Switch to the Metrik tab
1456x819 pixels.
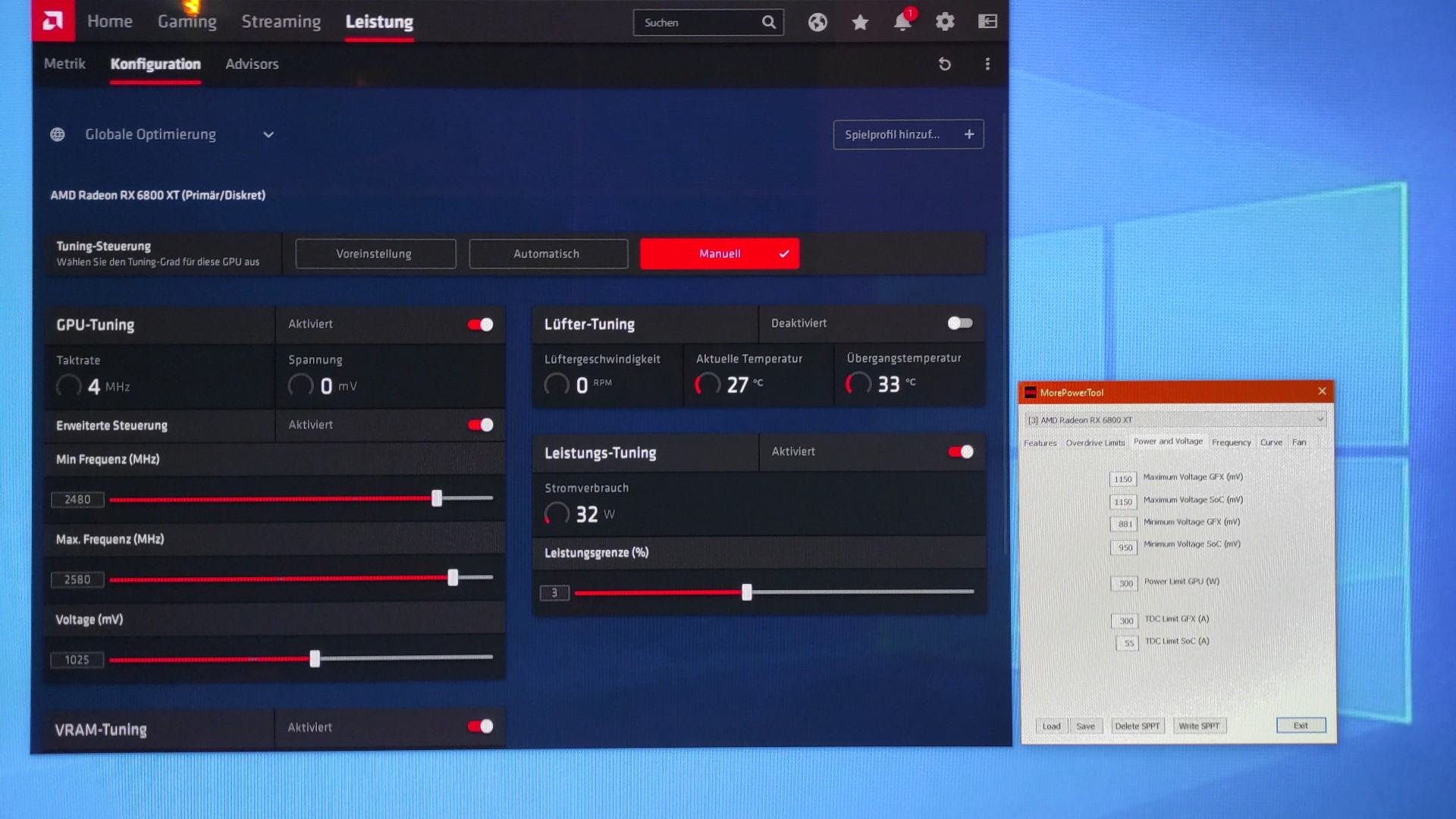tap(64, 64)
